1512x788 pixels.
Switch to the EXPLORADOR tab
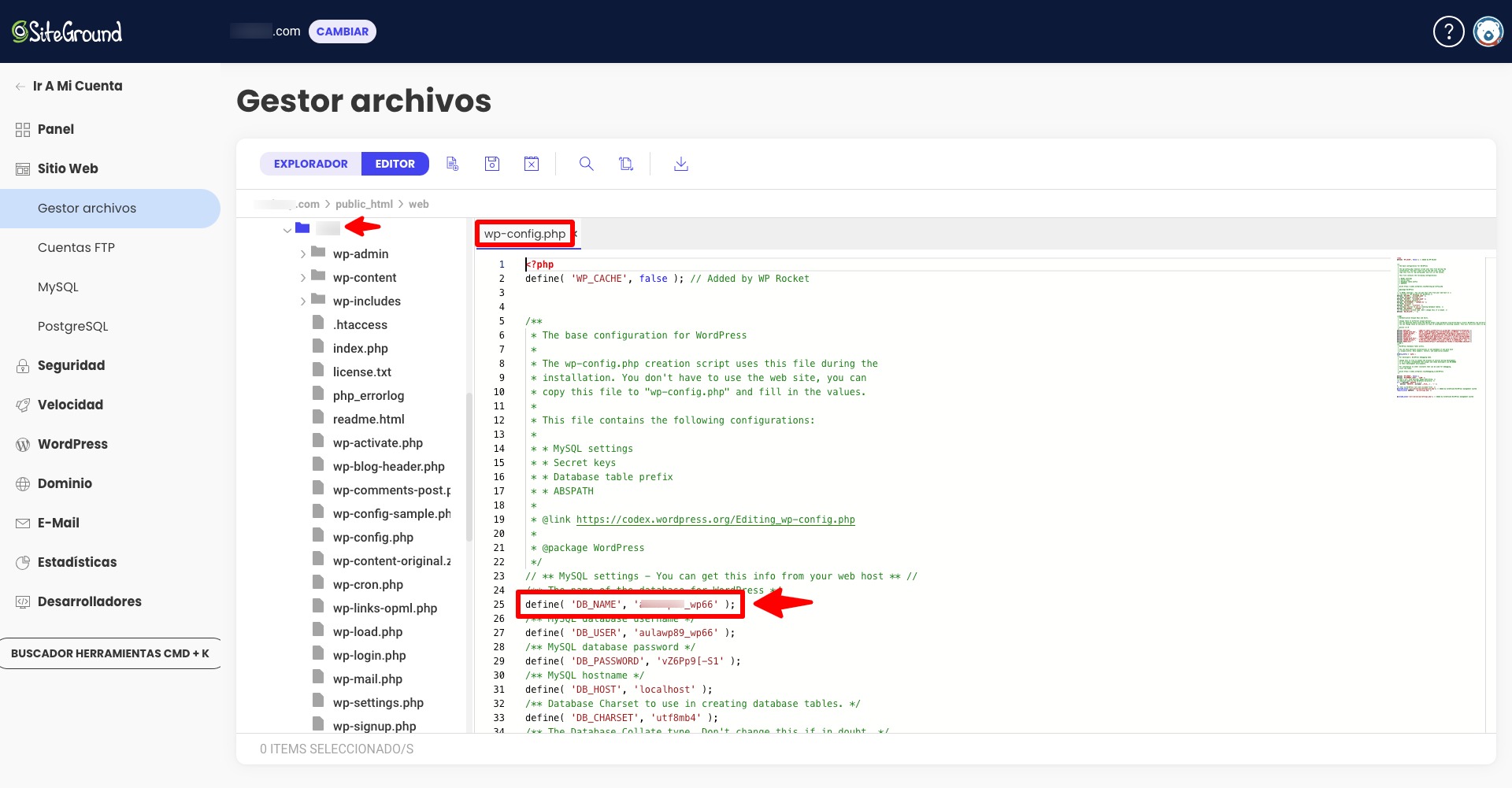tap(310, 164)
